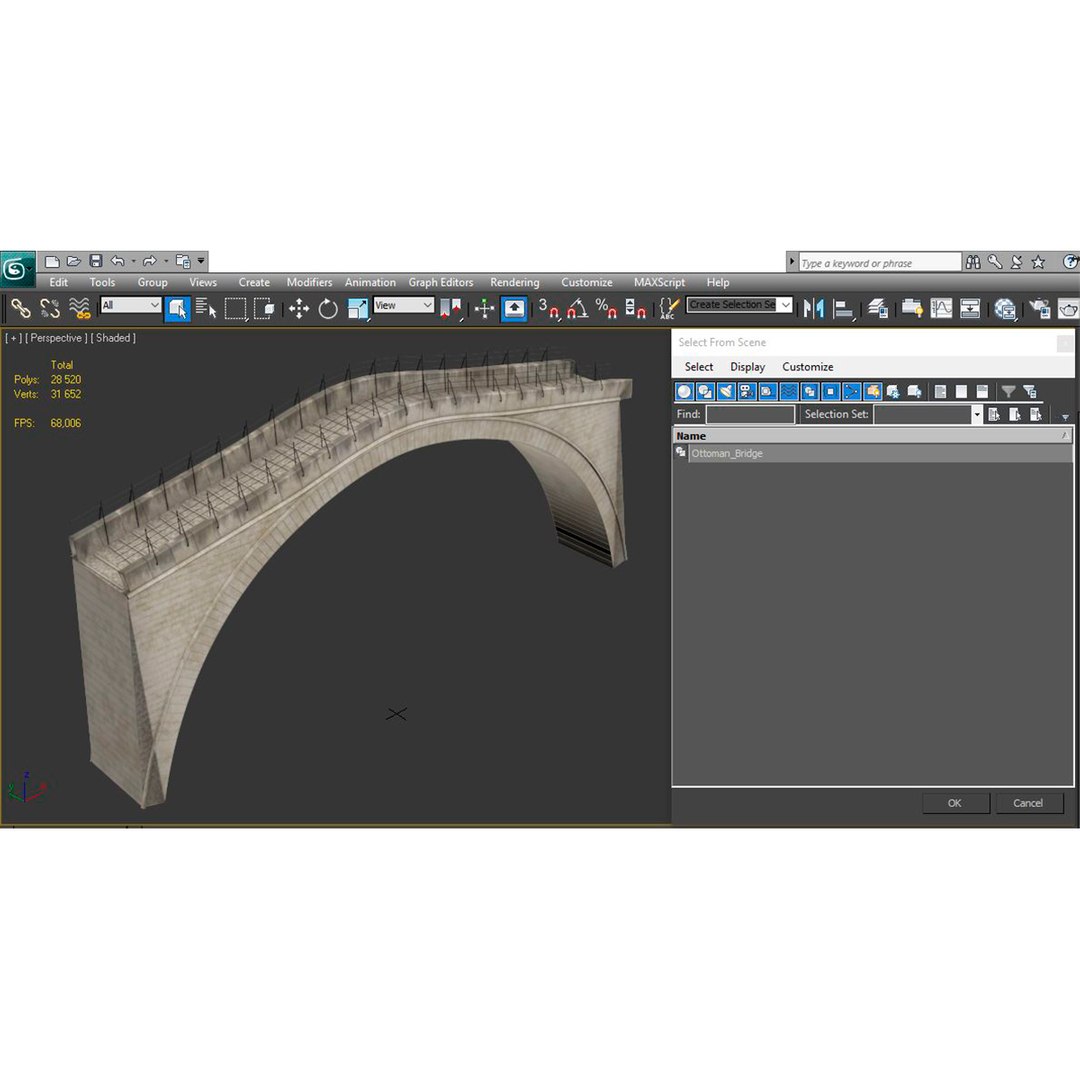Click the Open File folder icon

click(74, 262)
